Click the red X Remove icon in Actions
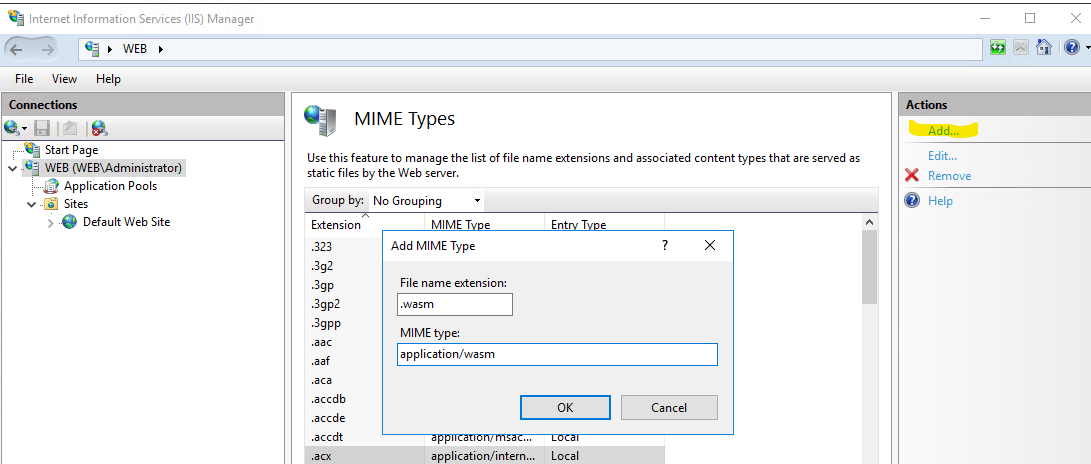 coord(912,175)
